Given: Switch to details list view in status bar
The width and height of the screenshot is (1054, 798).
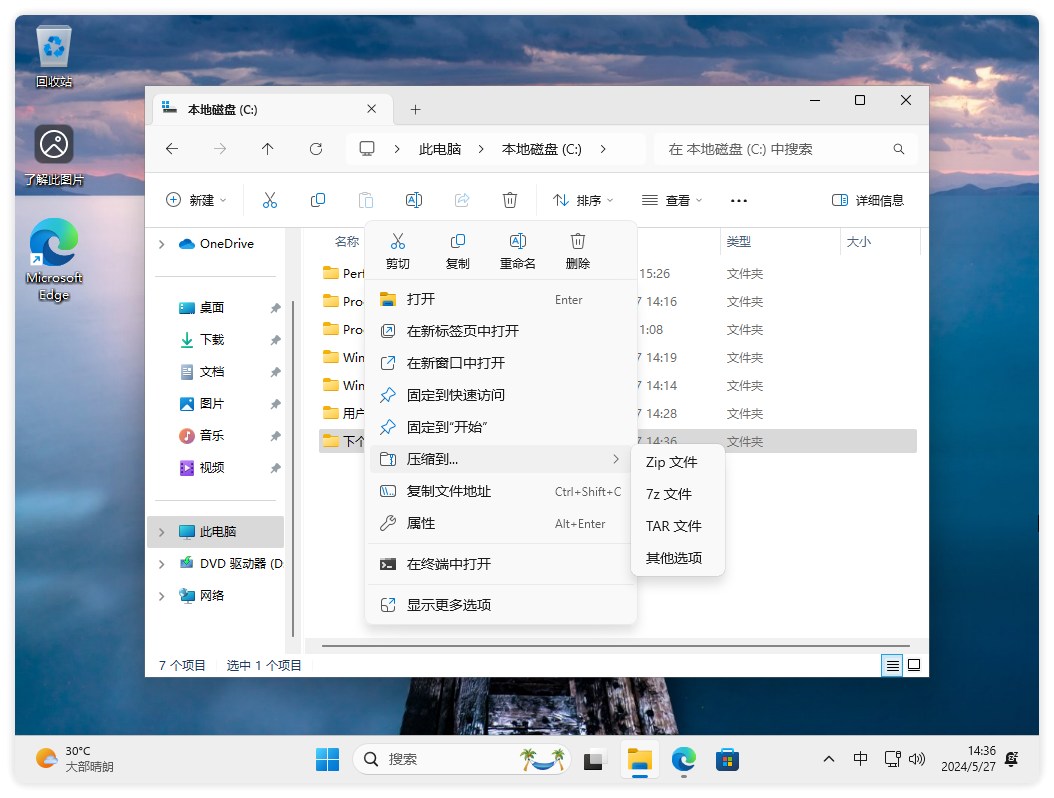Looking at the screenshot, I should click(x=892, y=665).
